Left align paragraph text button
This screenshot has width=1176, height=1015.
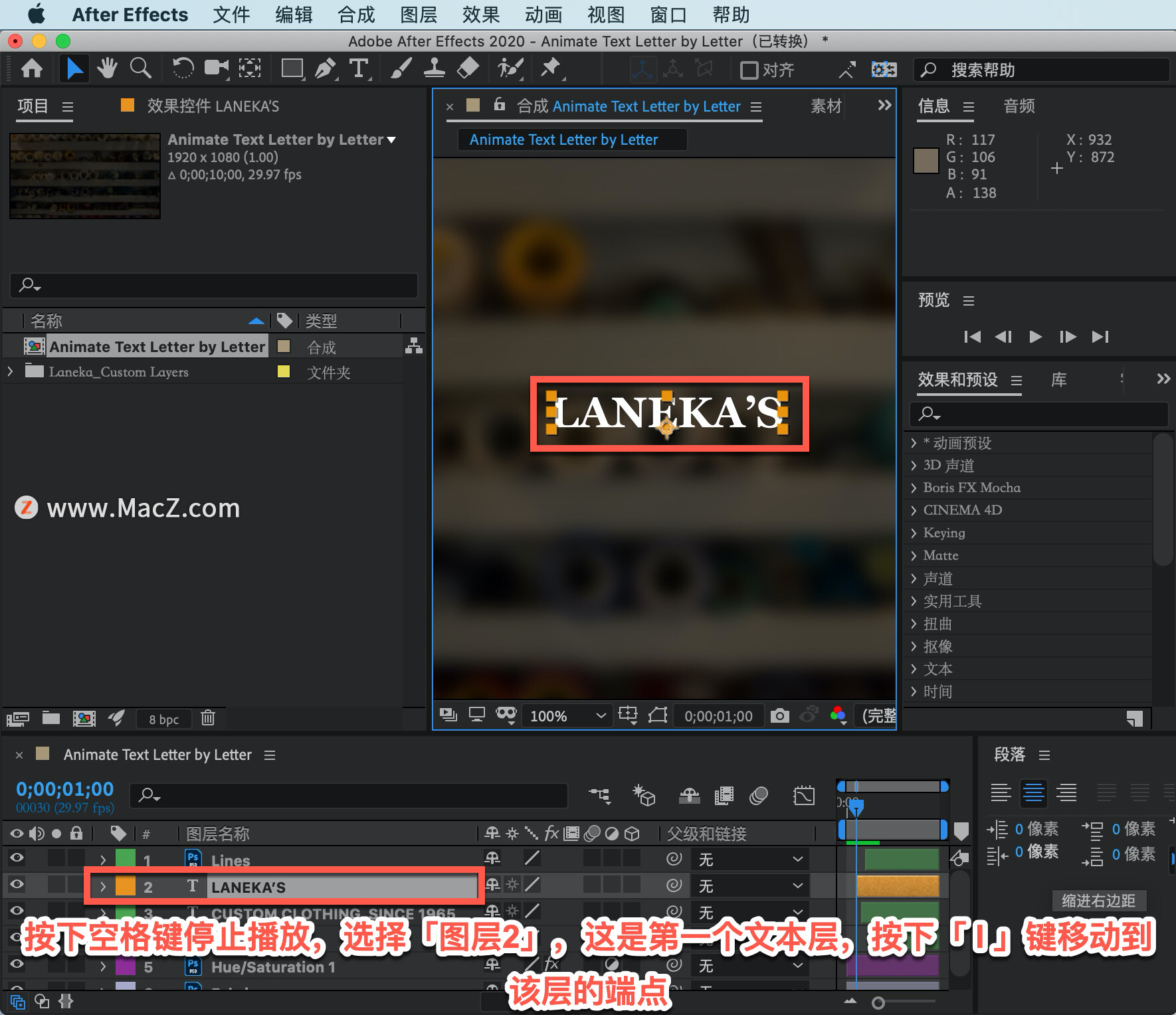tap(1001, 792)
